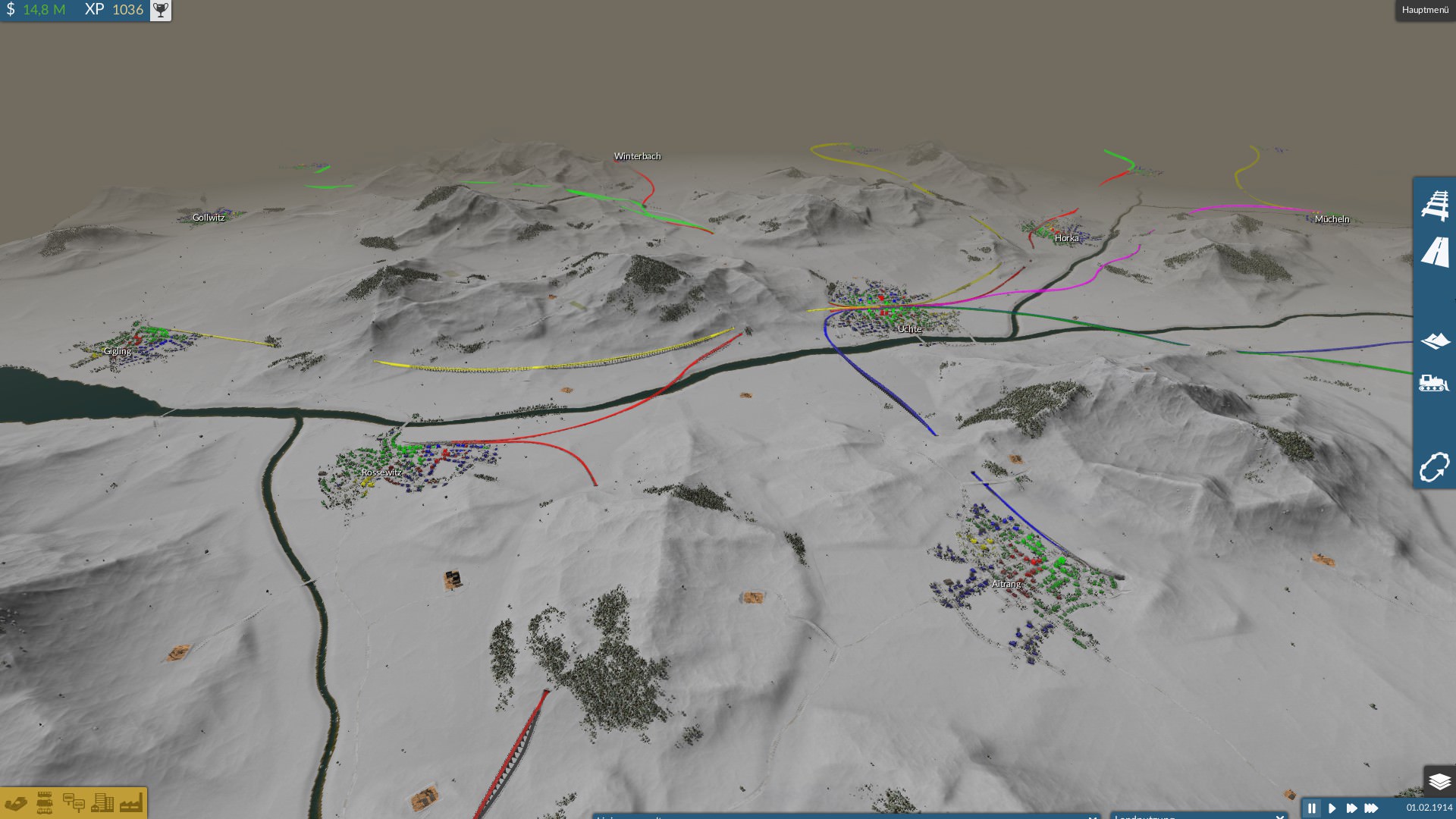Set game speed to fast forward
The width and height of the screenshot is (1456, 819).
[1351, 808]
